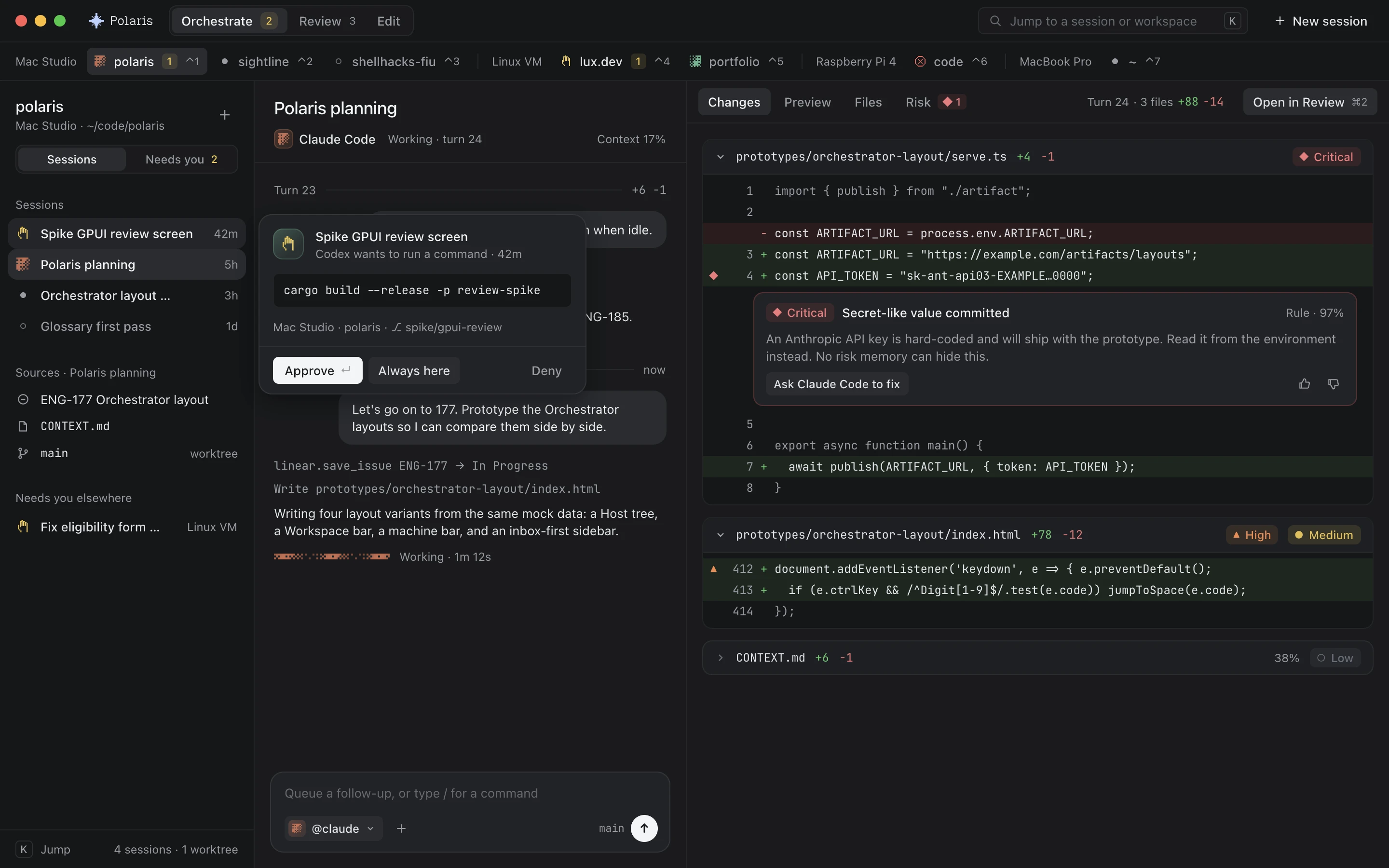1389x868 pixels.
Task: Click the orange triangle marker on line 412
Action: [x=713, y=569]
